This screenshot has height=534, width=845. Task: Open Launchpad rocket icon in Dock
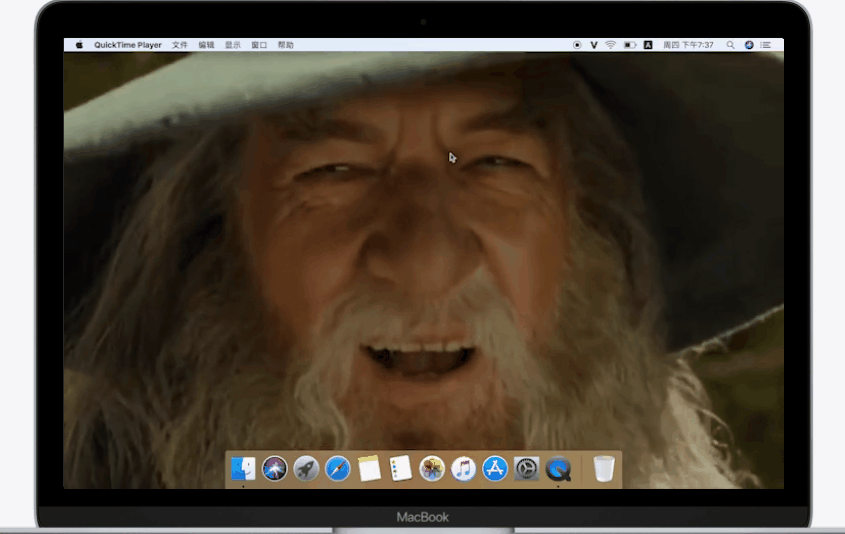pos(306,468)
